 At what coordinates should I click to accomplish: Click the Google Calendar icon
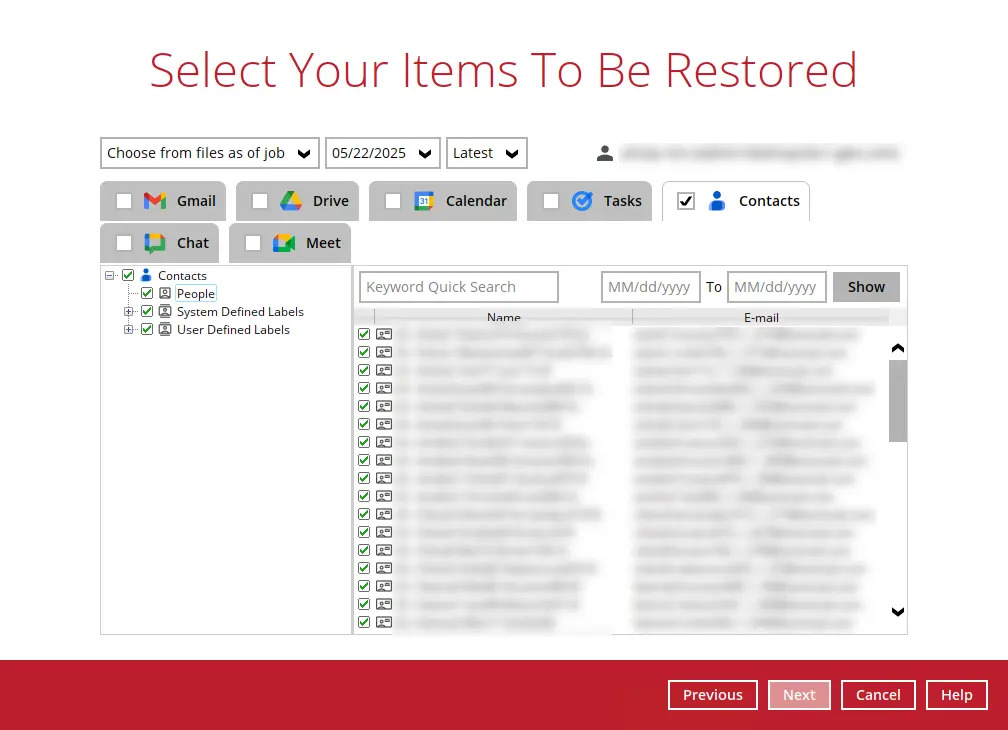(424, 201)
